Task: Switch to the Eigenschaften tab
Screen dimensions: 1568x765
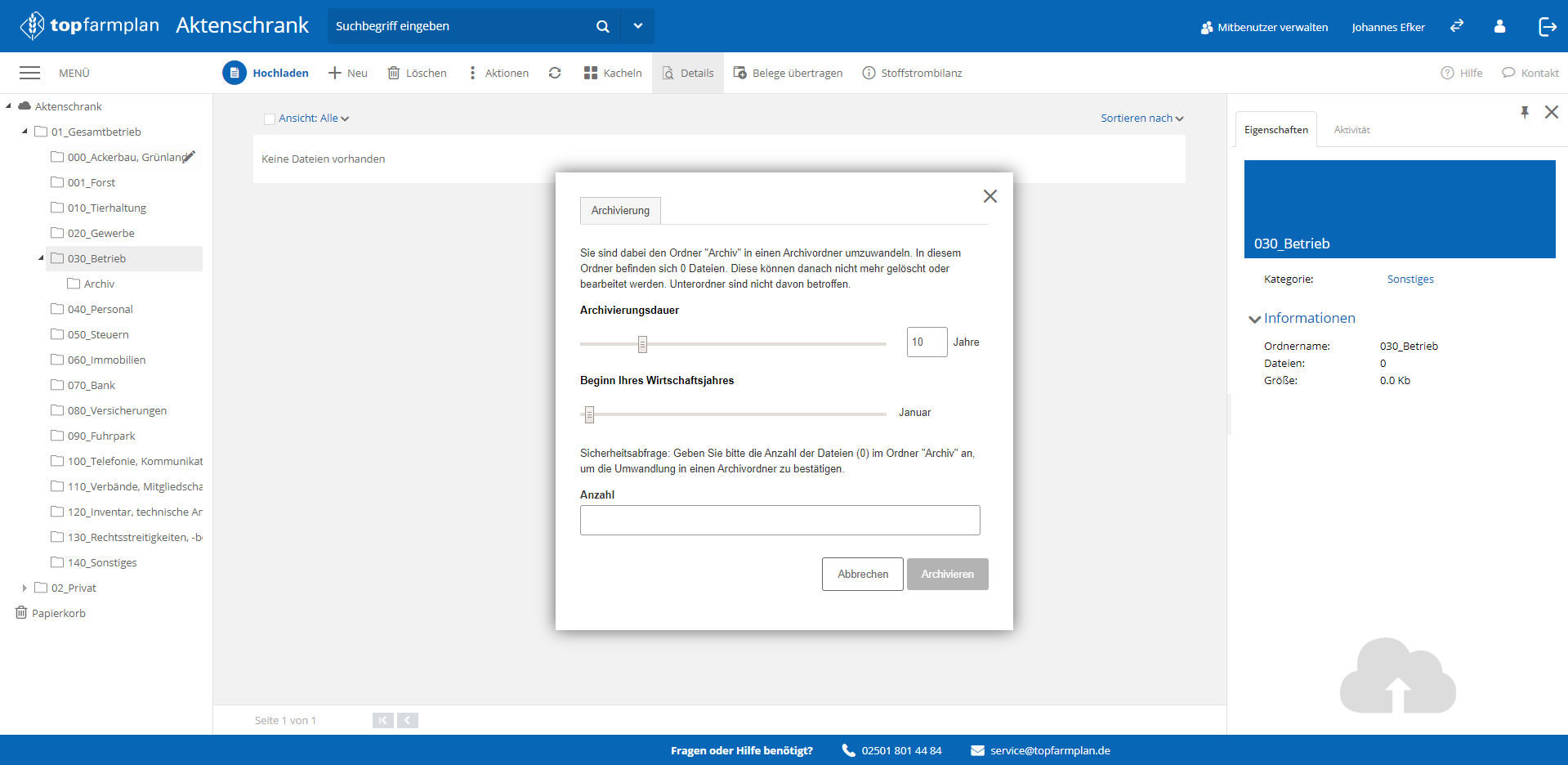Action: [x=1275, y=130]
